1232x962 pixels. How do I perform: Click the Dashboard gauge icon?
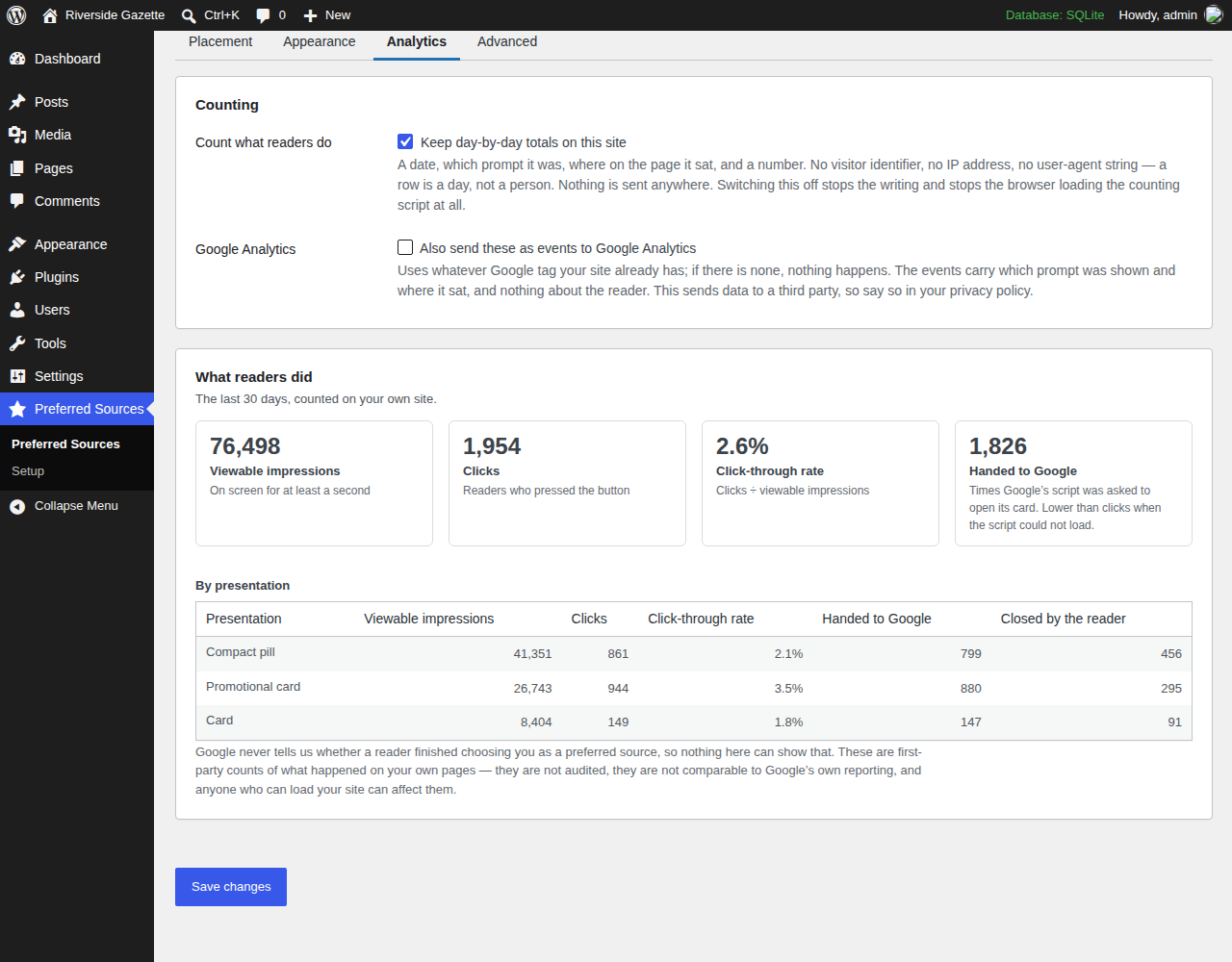17,59
